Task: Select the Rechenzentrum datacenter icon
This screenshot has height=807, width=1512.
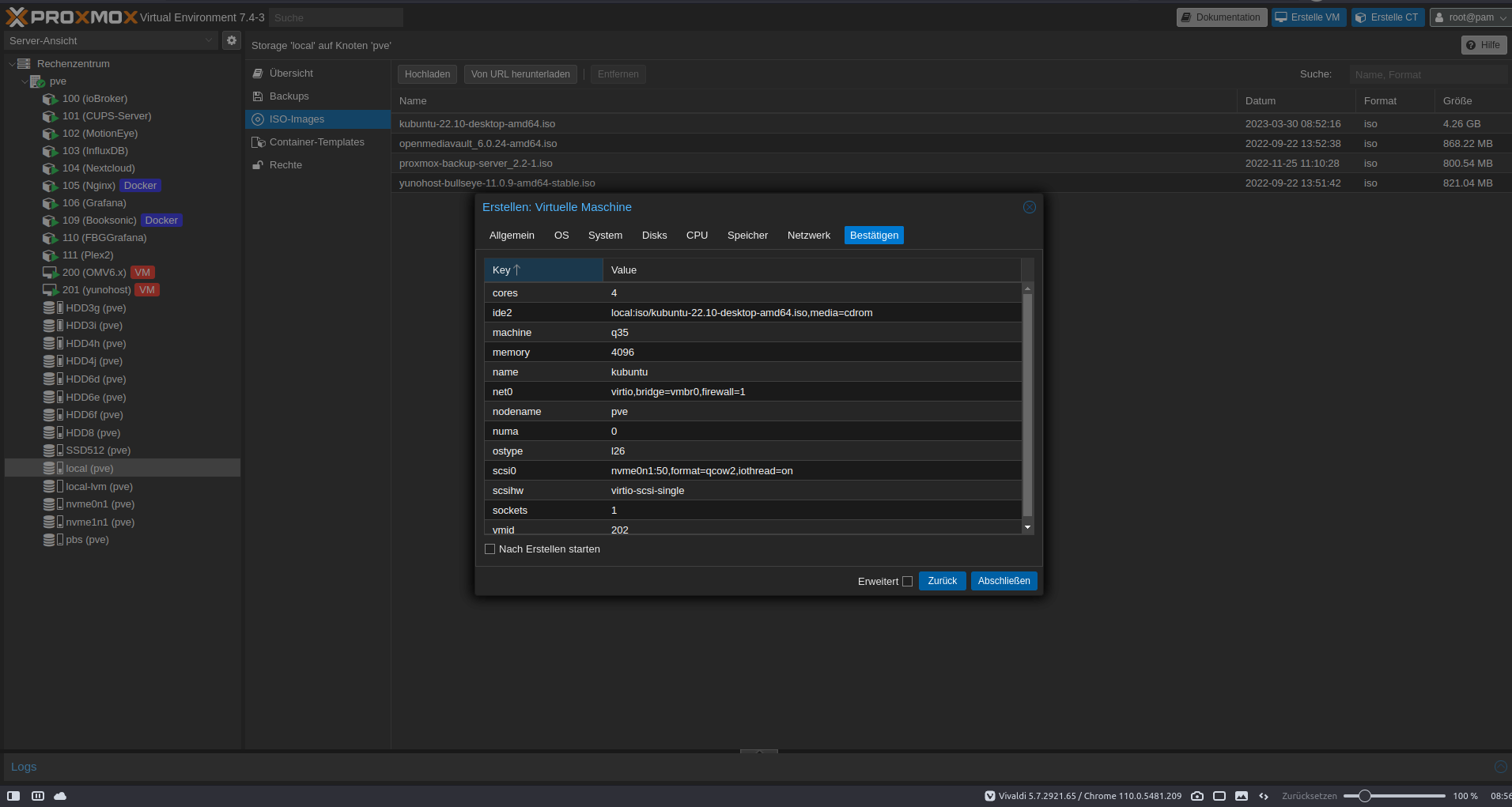Action: click(x=24, y=63)
